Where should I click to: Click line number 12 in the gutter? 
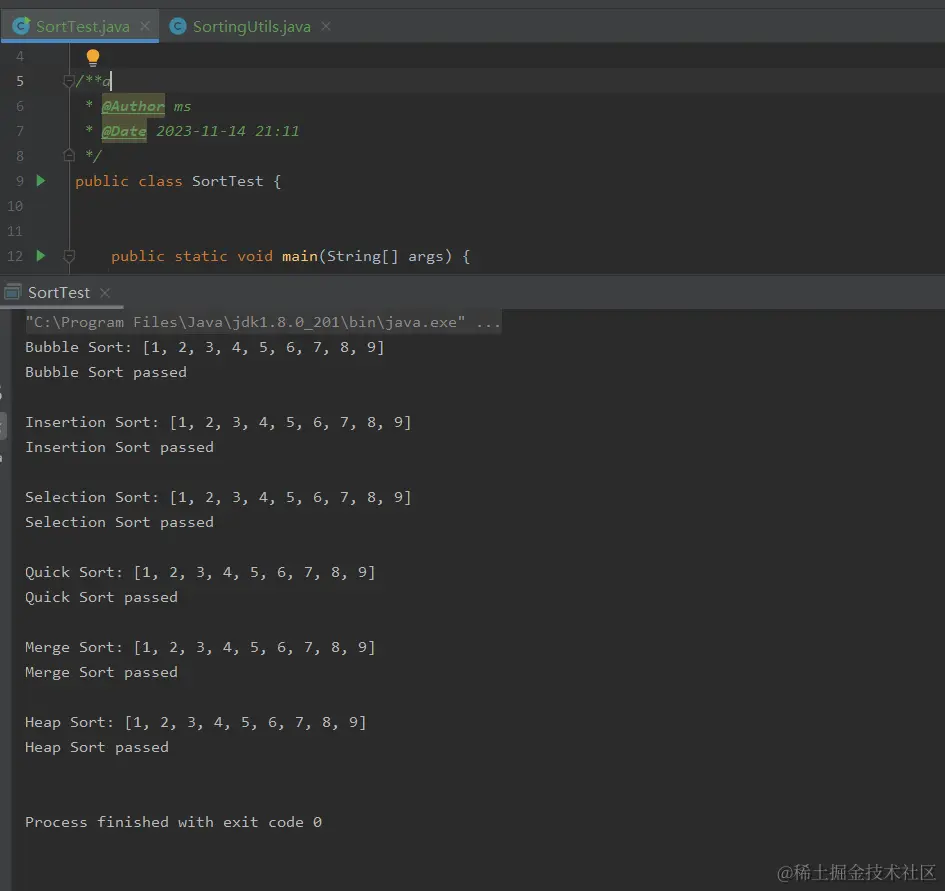tap(15, 256)
